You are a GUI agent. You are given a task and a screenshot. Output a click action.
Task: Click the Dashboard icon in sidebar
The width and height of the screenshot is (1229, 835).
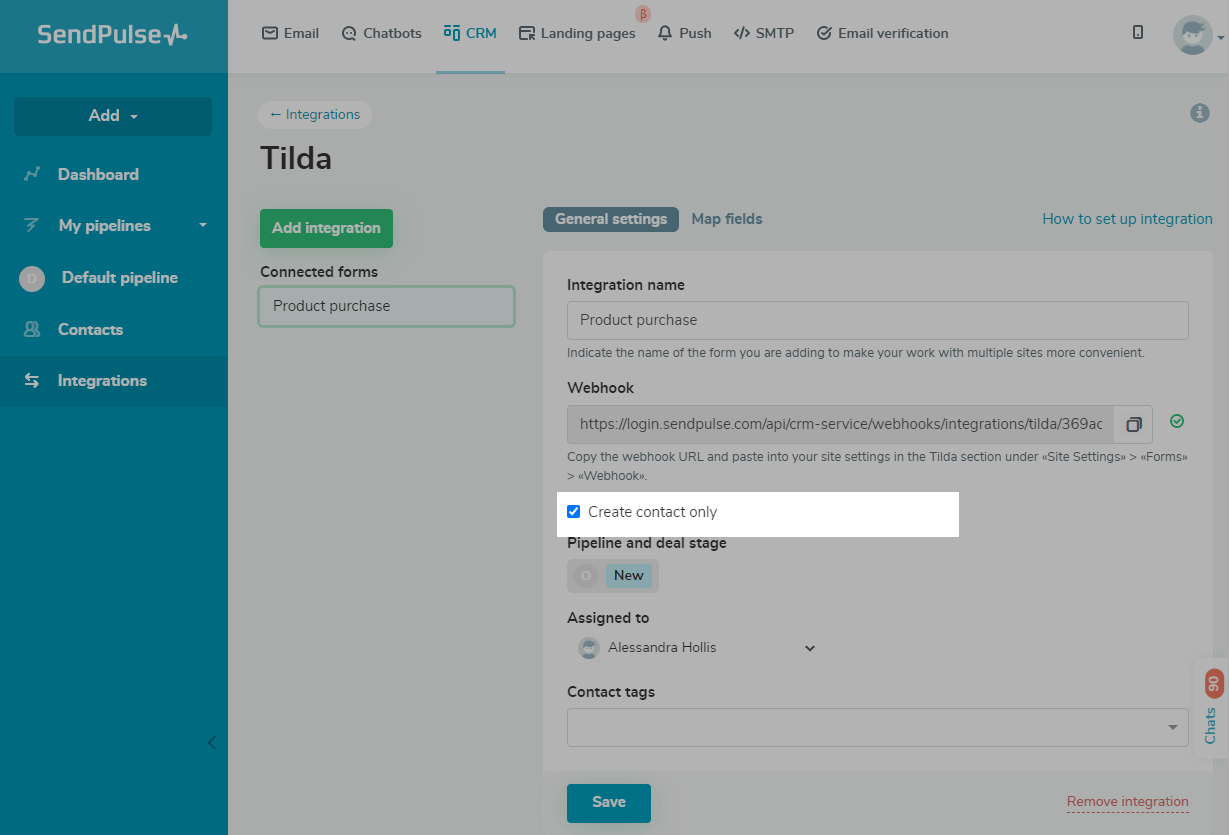[x=32, y=174]
